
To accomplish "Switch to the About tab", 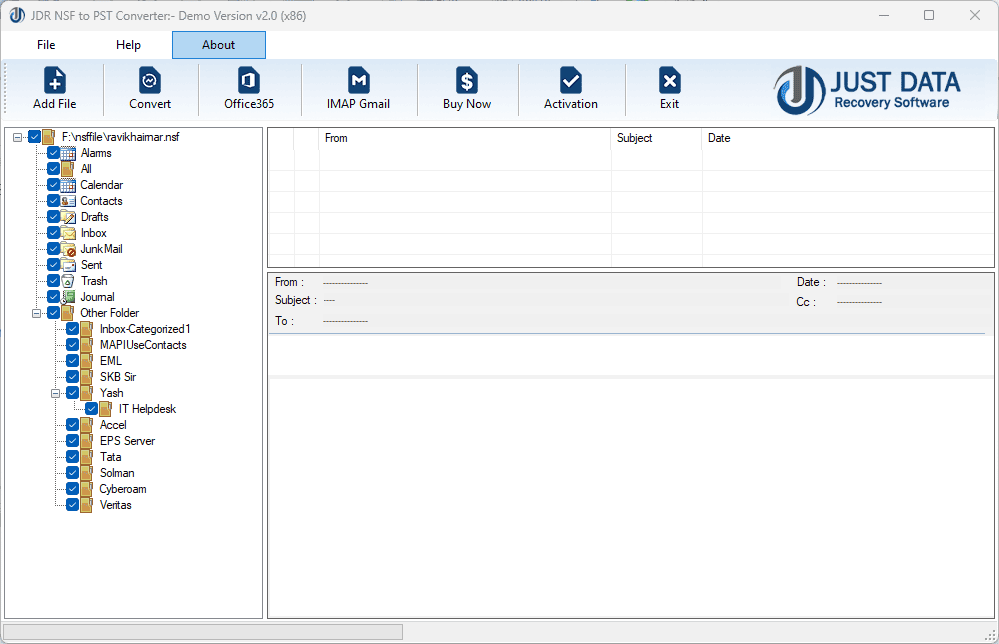I will pos(218,44).
